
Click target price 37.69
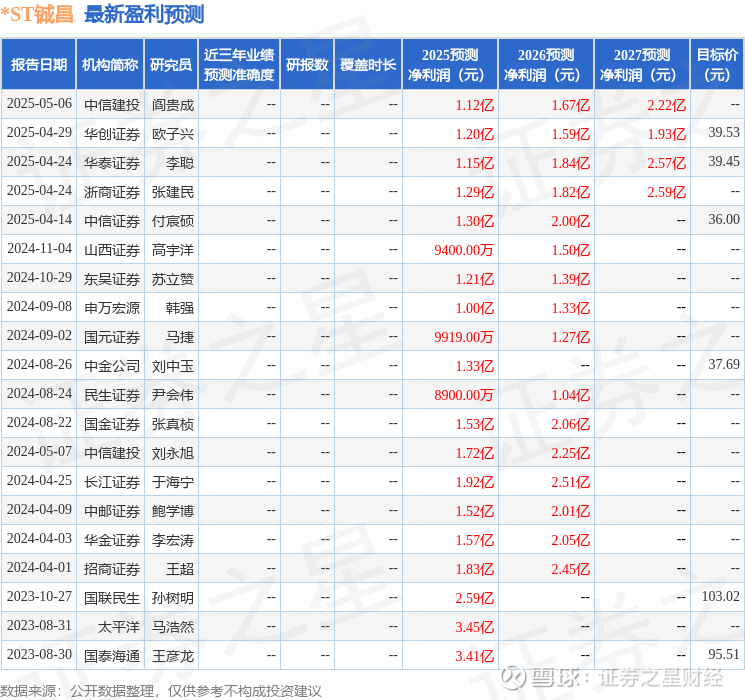point(724,364)
